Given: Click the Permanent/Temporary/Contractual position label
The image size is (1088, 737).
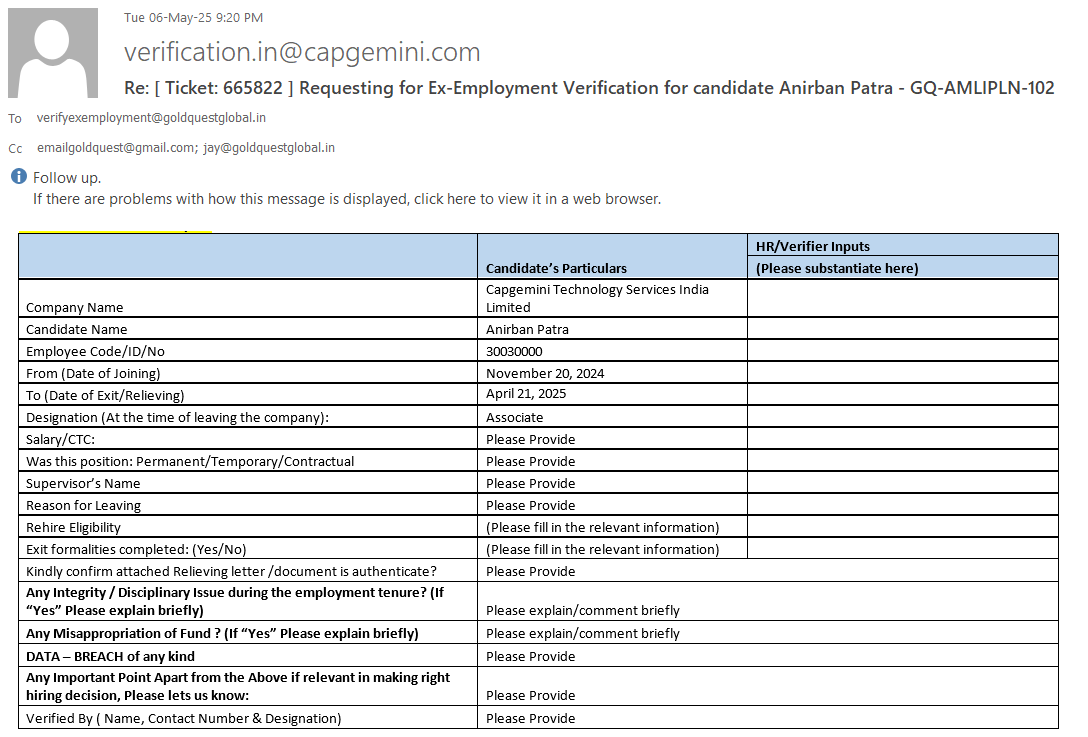Looking at the screenshot, I should coord(189,461).
